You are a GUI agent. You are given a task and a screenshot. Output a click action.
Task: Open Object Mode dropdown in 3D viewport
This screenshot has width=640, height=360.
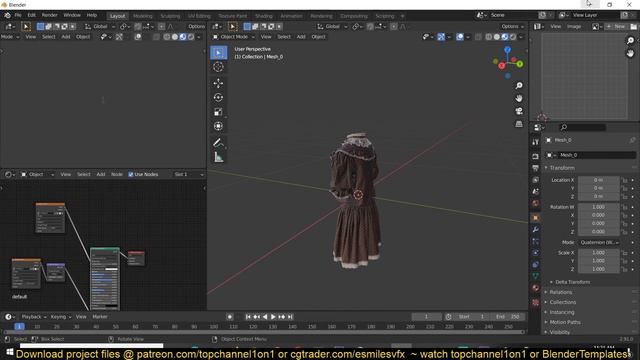pyautogui.click(x=234, y=37)
